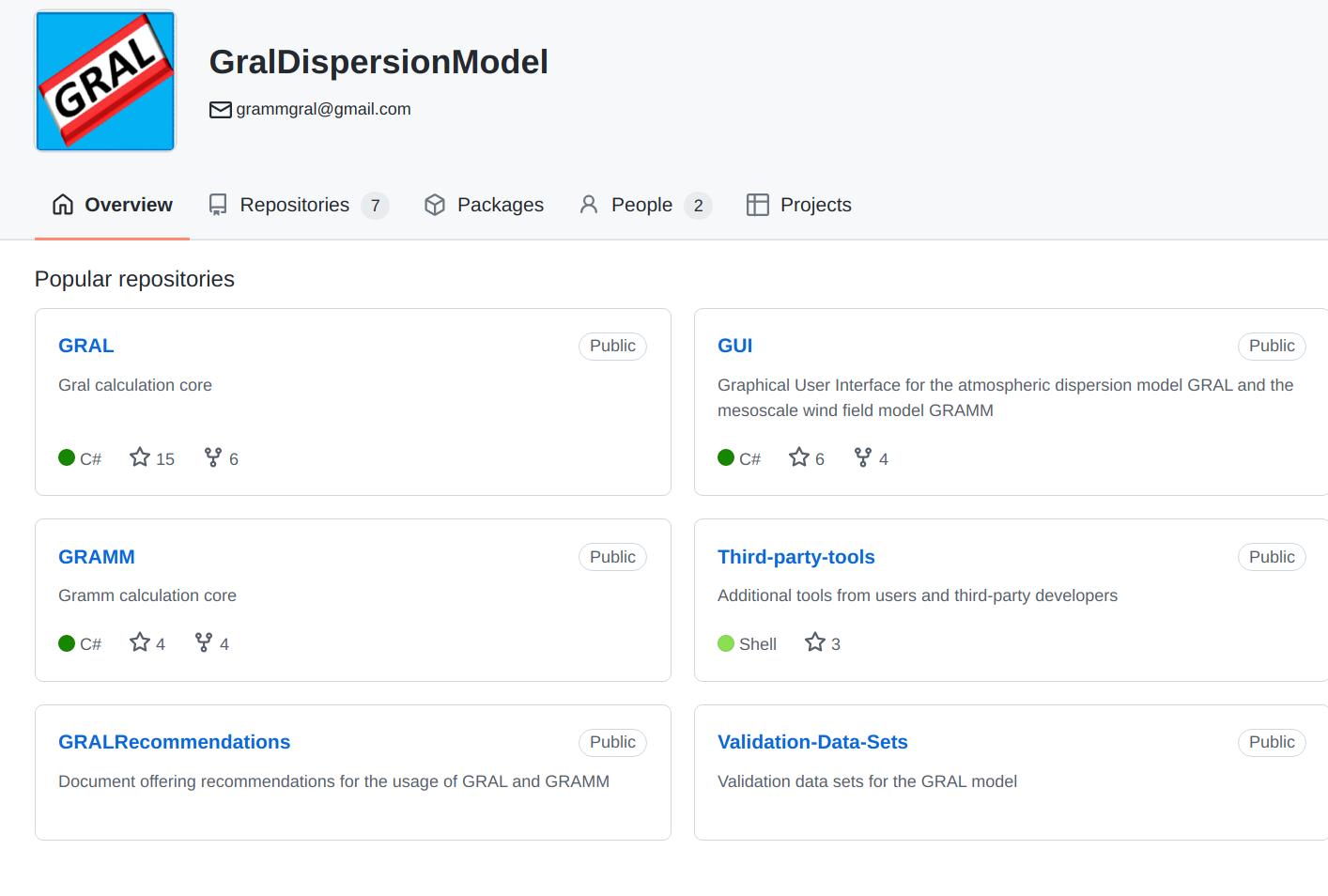This screenshot has width=1328, height=896.
Task: Click the People count badge 2
Action: (x=698, y=206)
